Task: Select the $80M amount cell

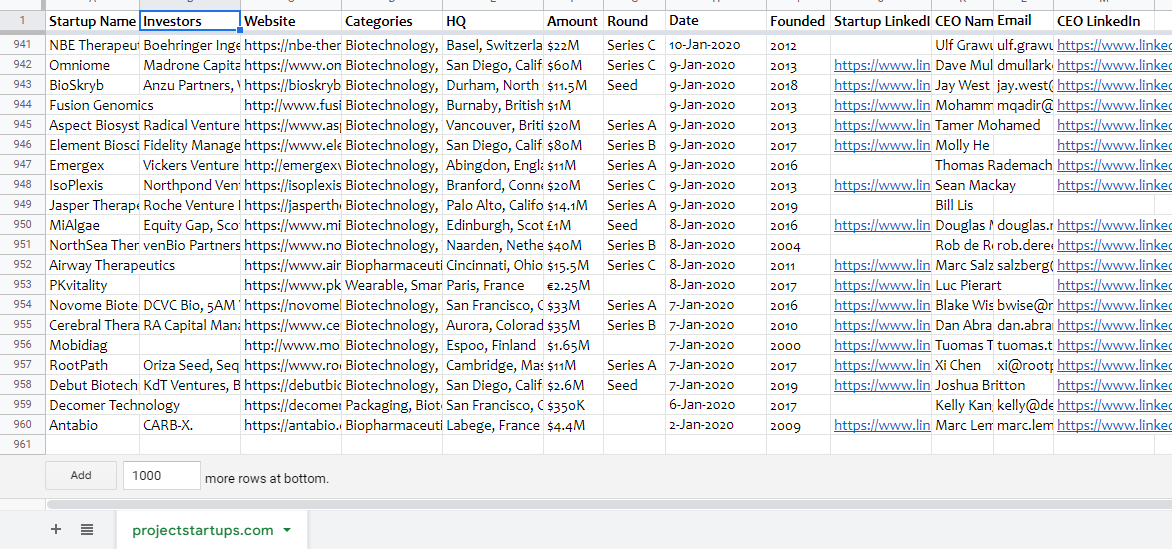Action: click(573, 145)
